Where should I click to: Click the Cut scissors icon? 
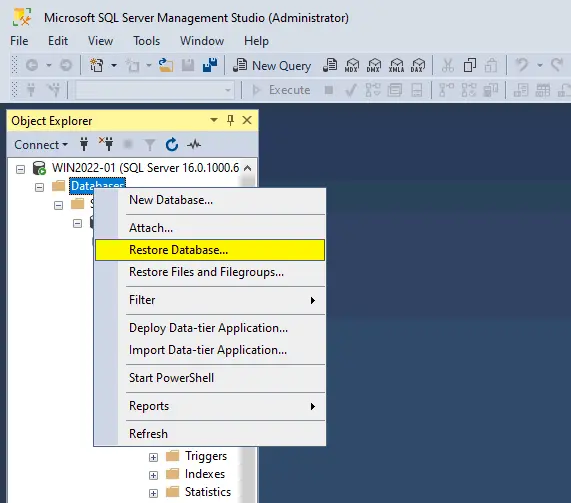(448, 66)
